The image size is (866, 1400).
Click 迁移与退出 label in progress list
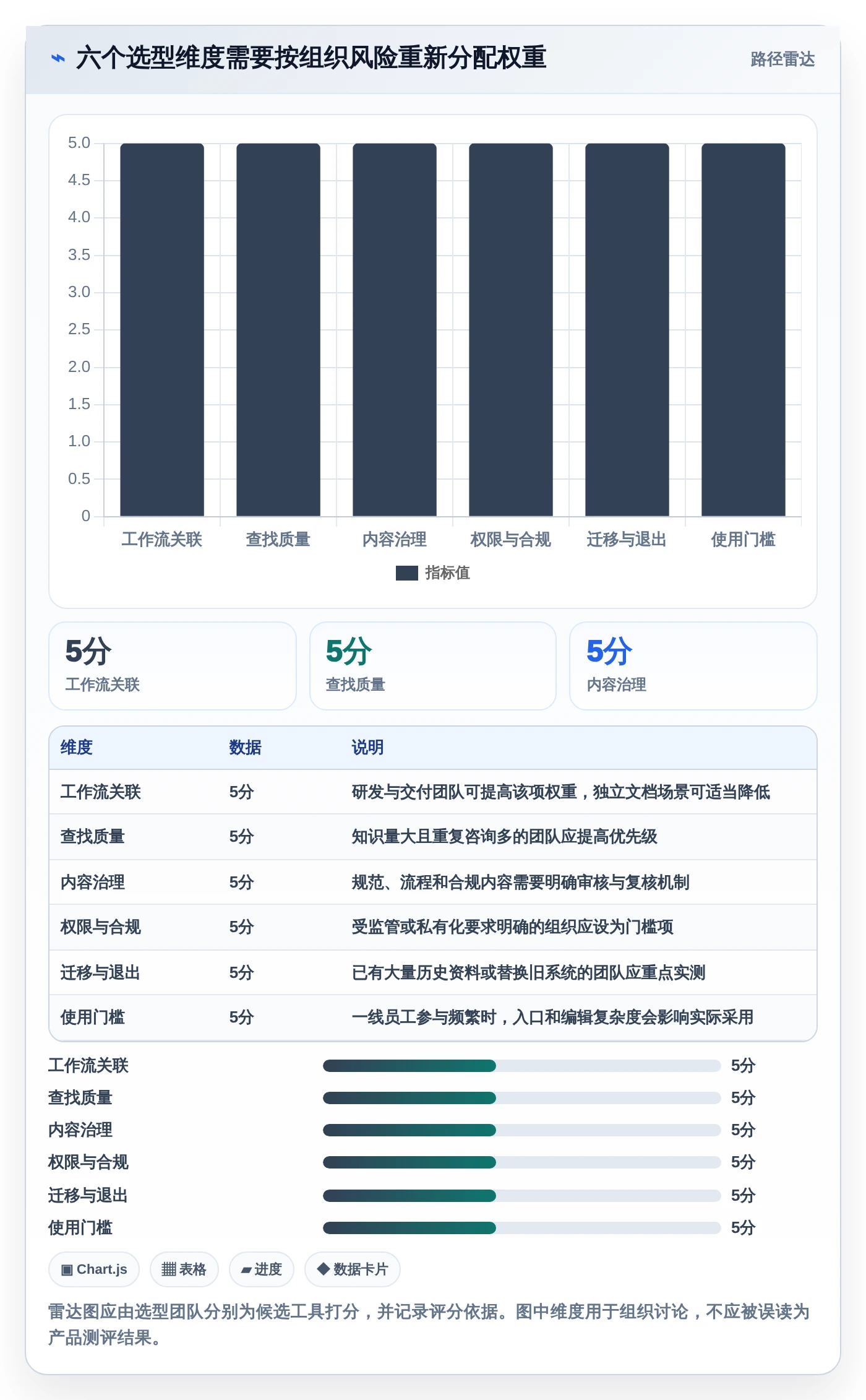[x=88, y=1196]
